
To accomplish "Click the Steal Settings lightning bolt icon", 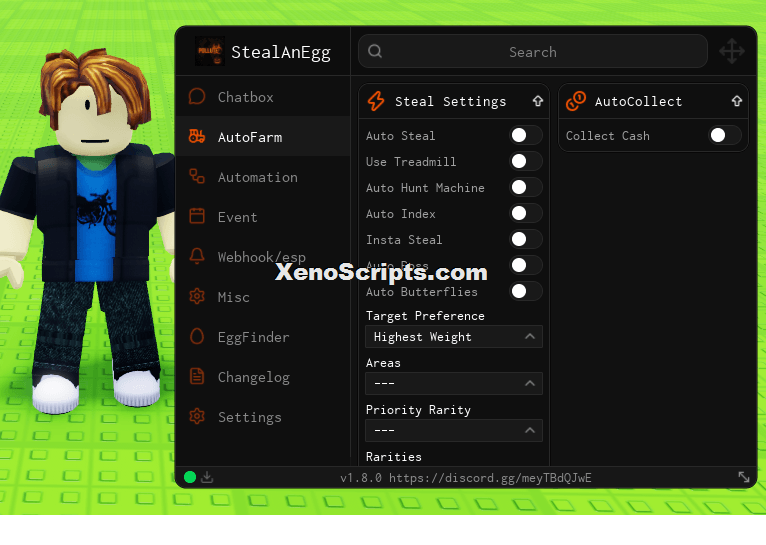I will [x=376, y=101].
